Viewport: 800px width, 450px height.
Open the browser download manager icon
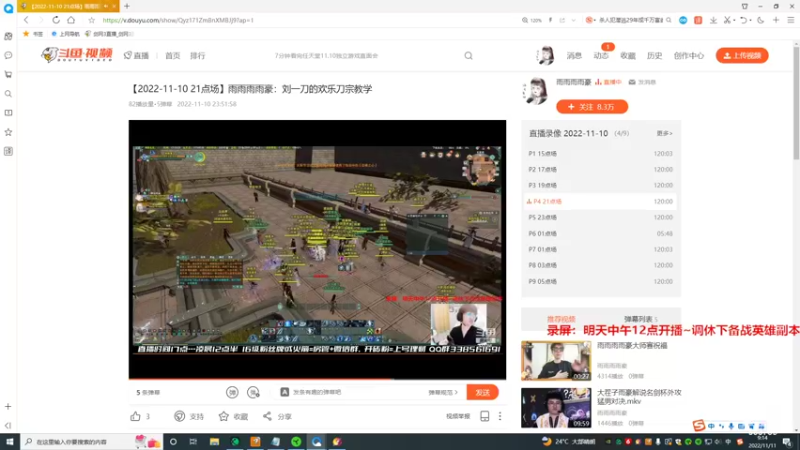713,20
